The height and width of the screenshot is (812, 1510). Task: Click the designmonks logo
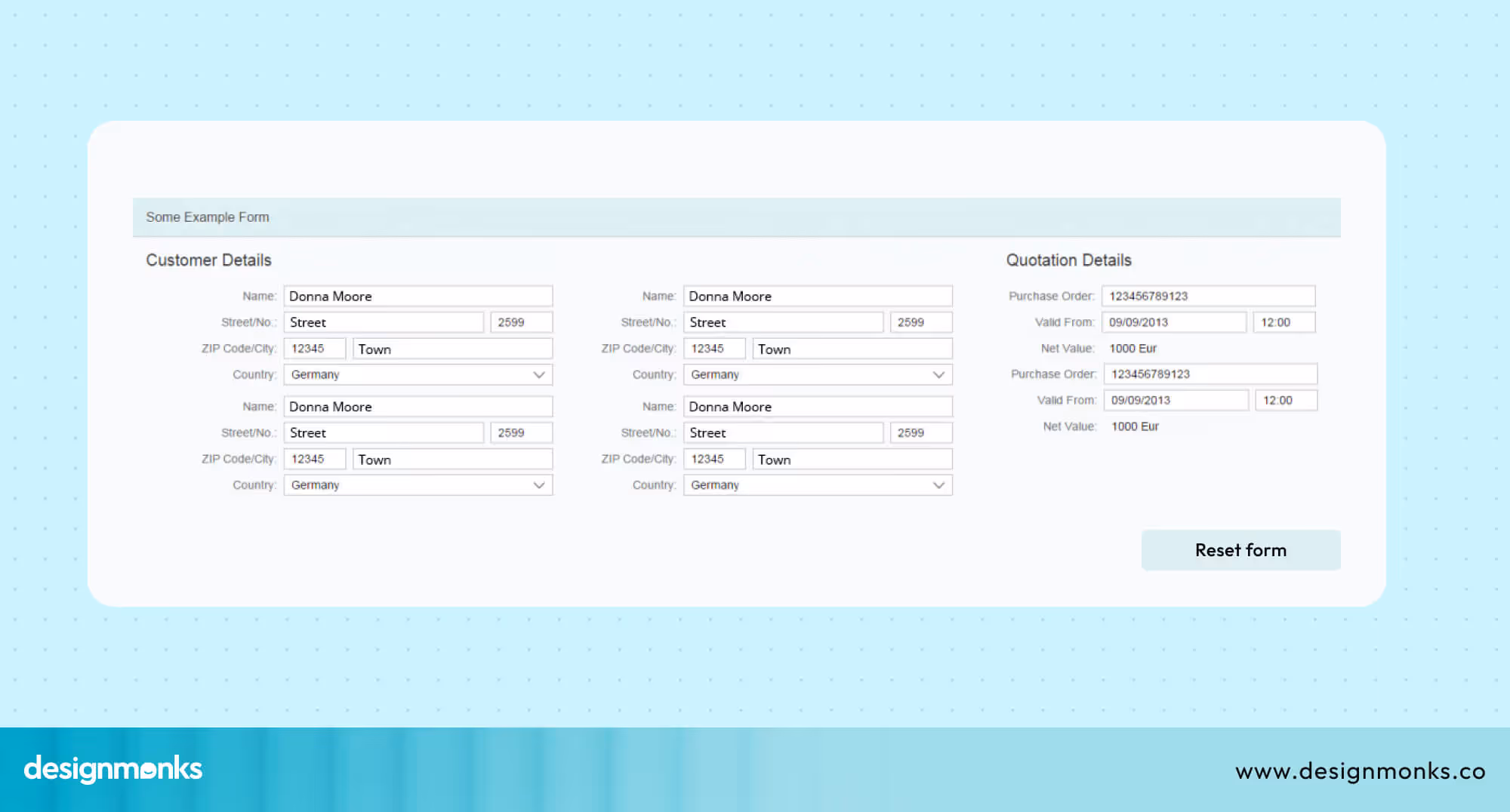point(113,769)
